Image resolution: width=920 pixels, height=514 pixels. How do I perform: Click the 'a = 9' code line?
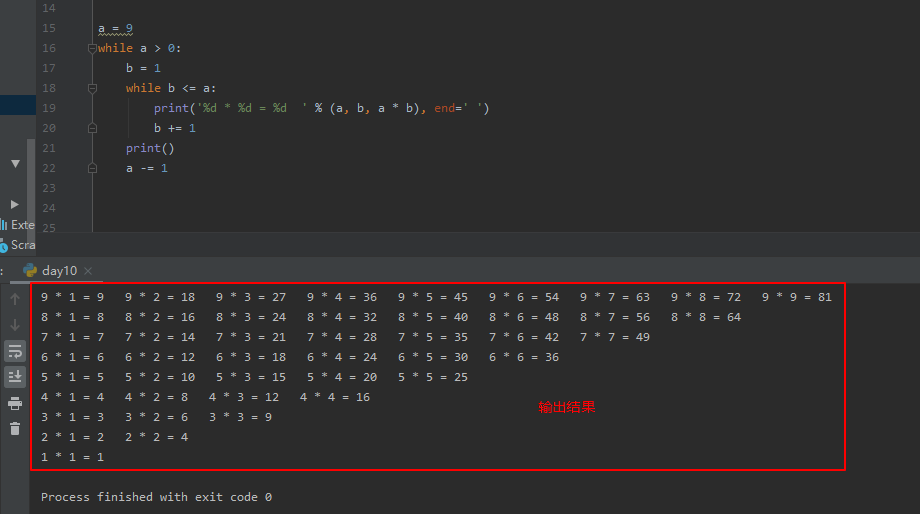[116, 28]
